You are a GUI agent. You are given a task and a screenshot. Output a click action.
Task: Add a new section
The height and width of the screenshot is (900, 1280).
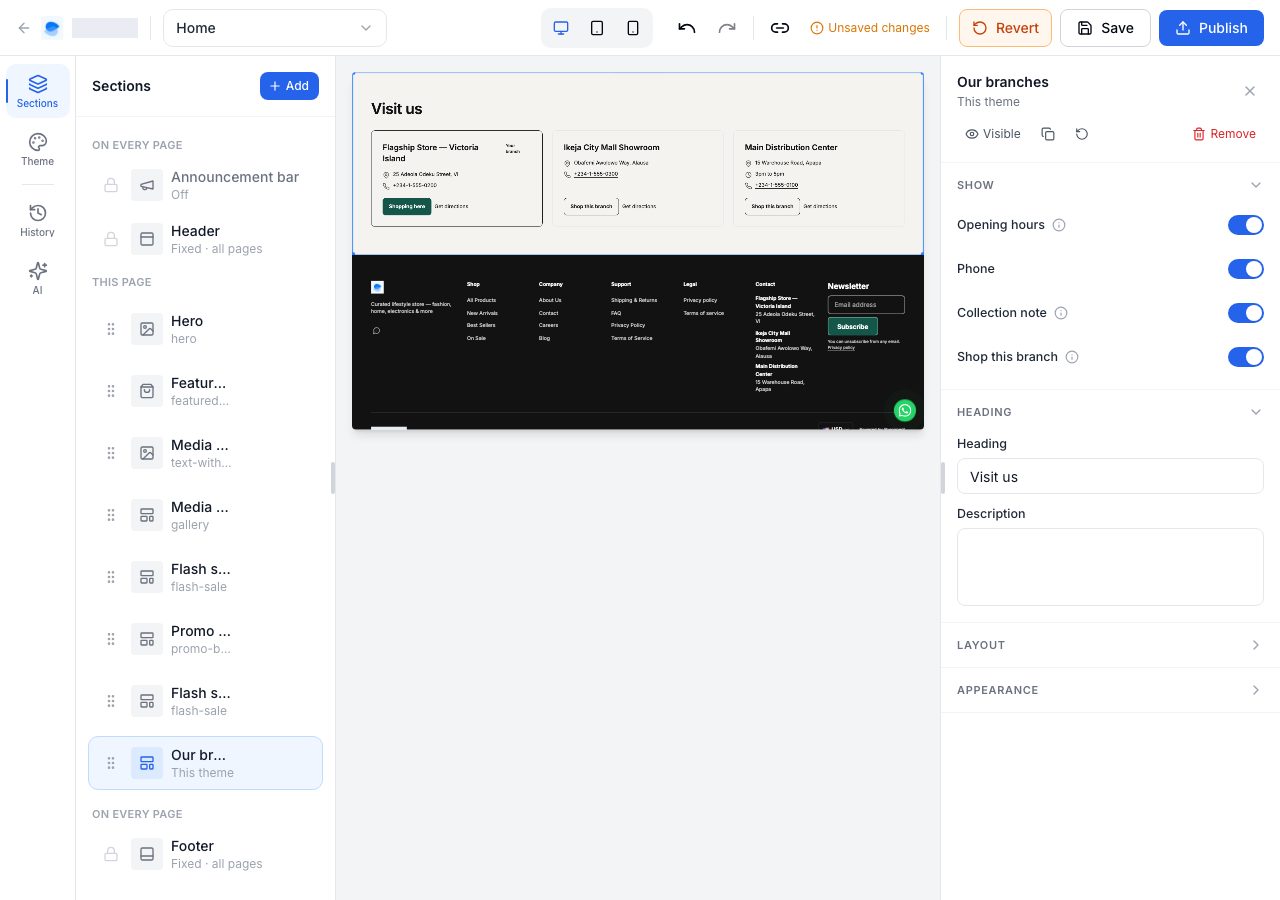coord(289,86)
